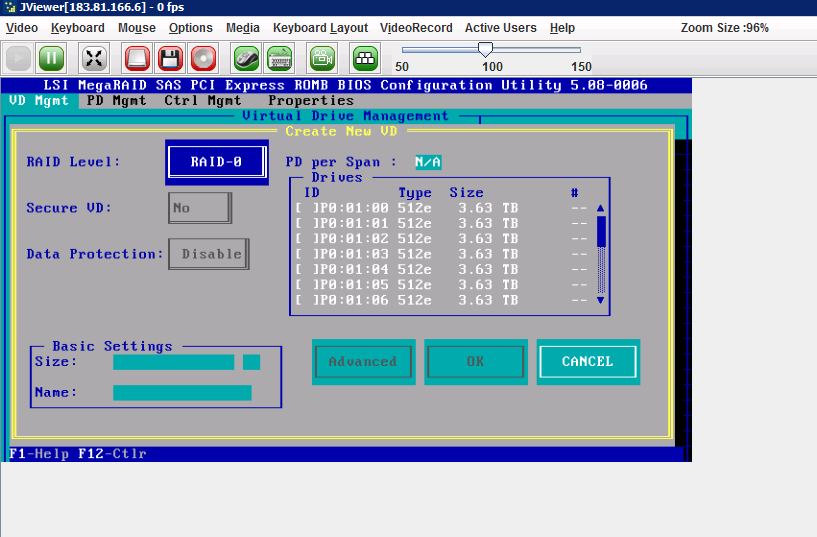Open the RAID Level RAID-0 selector
The width and height of the screenshot is (817, 537).
217,161
